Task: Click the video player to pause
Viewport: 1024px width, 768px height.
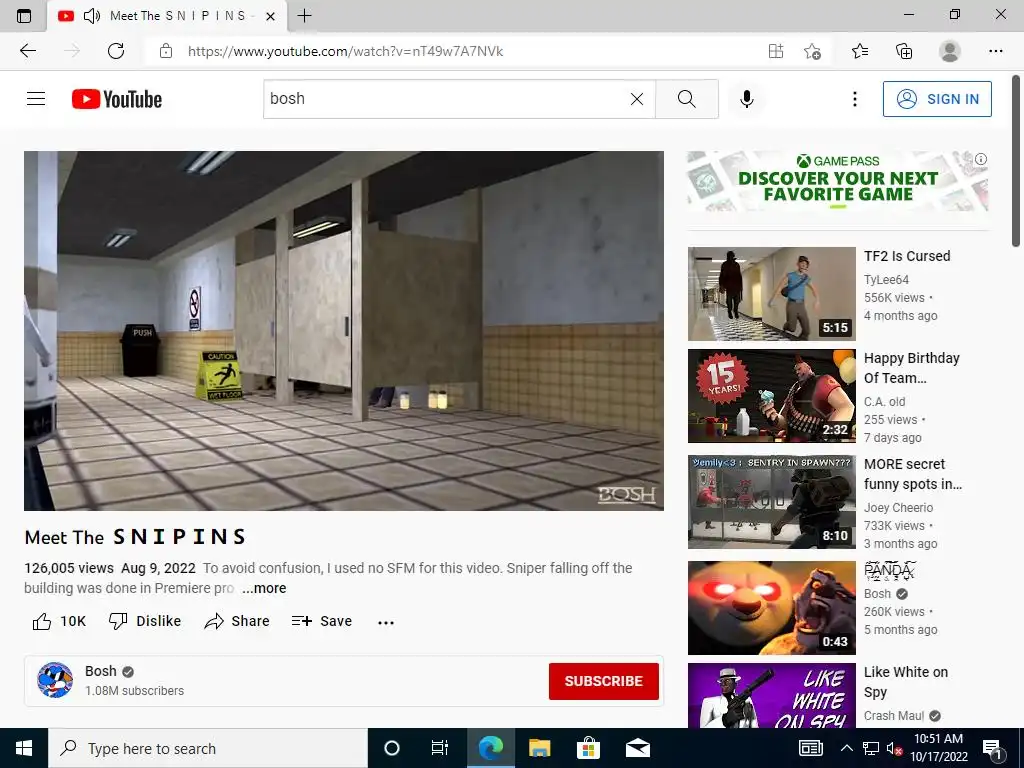Action: click(344, 330)
